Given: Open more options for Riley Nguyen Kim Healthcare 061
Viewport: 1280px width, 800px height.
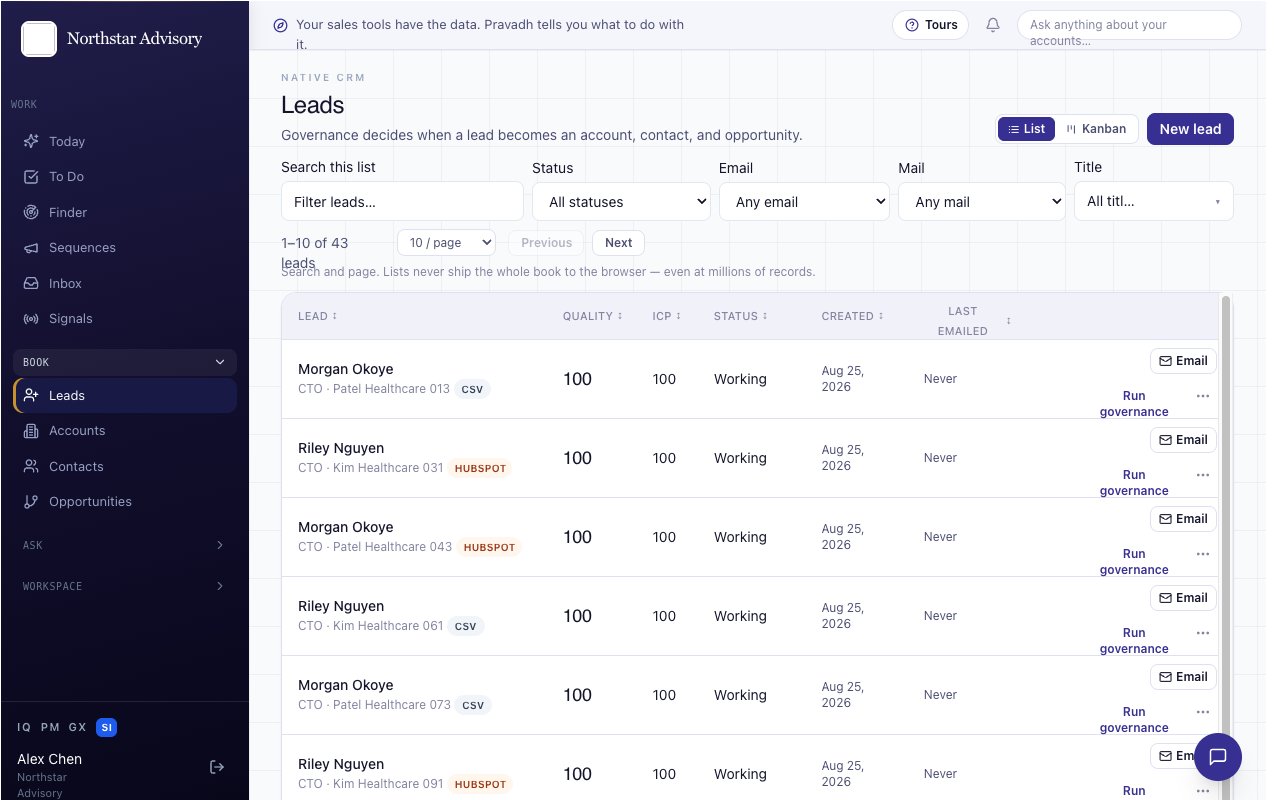Looking at the screenshot, I should 1203,633.
